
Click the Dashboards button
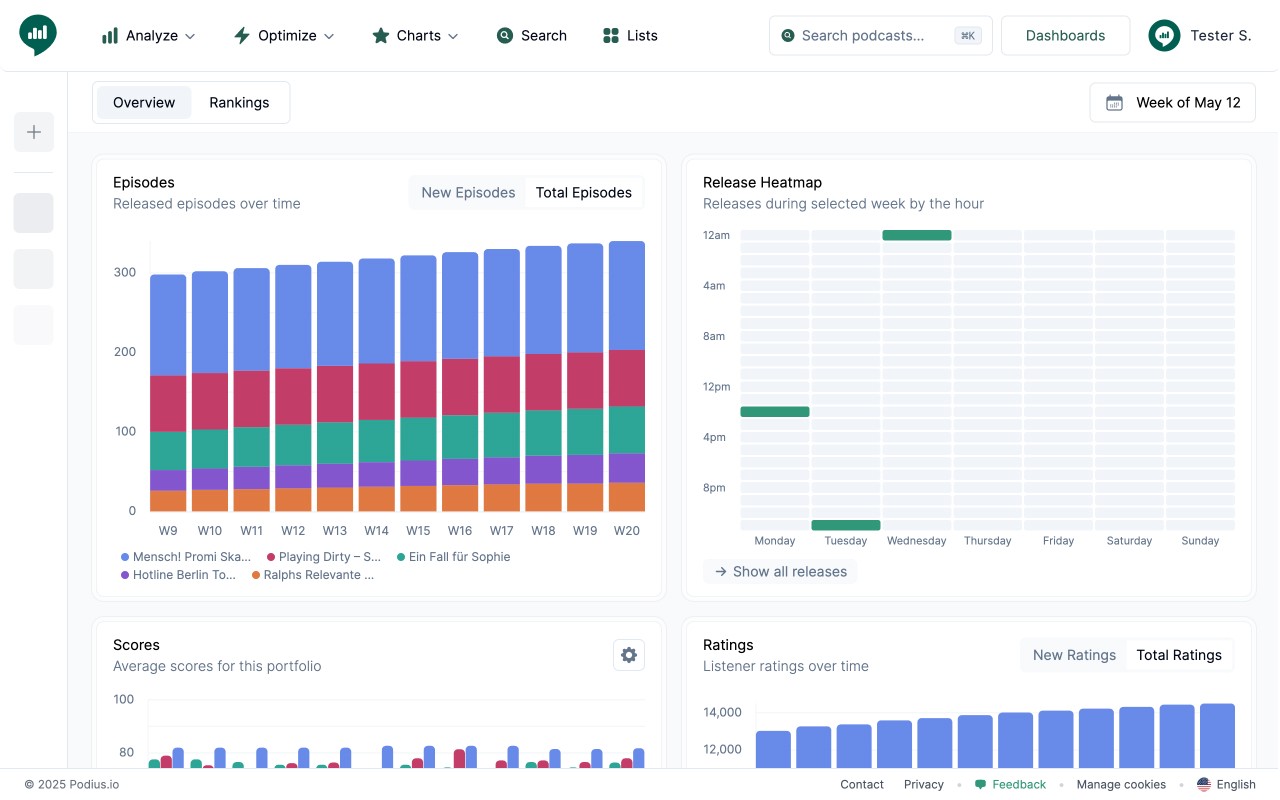click(x=1065, y=35)
